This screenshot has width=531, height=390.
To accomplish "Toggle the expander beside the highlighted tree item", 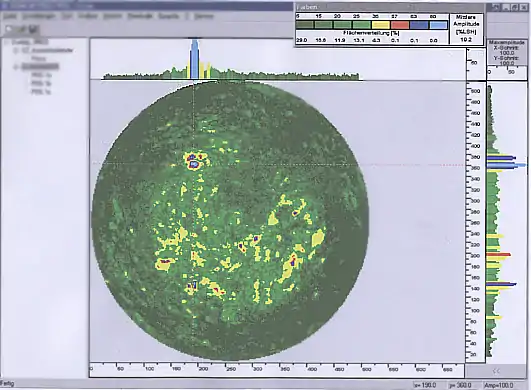I will 16,67.
